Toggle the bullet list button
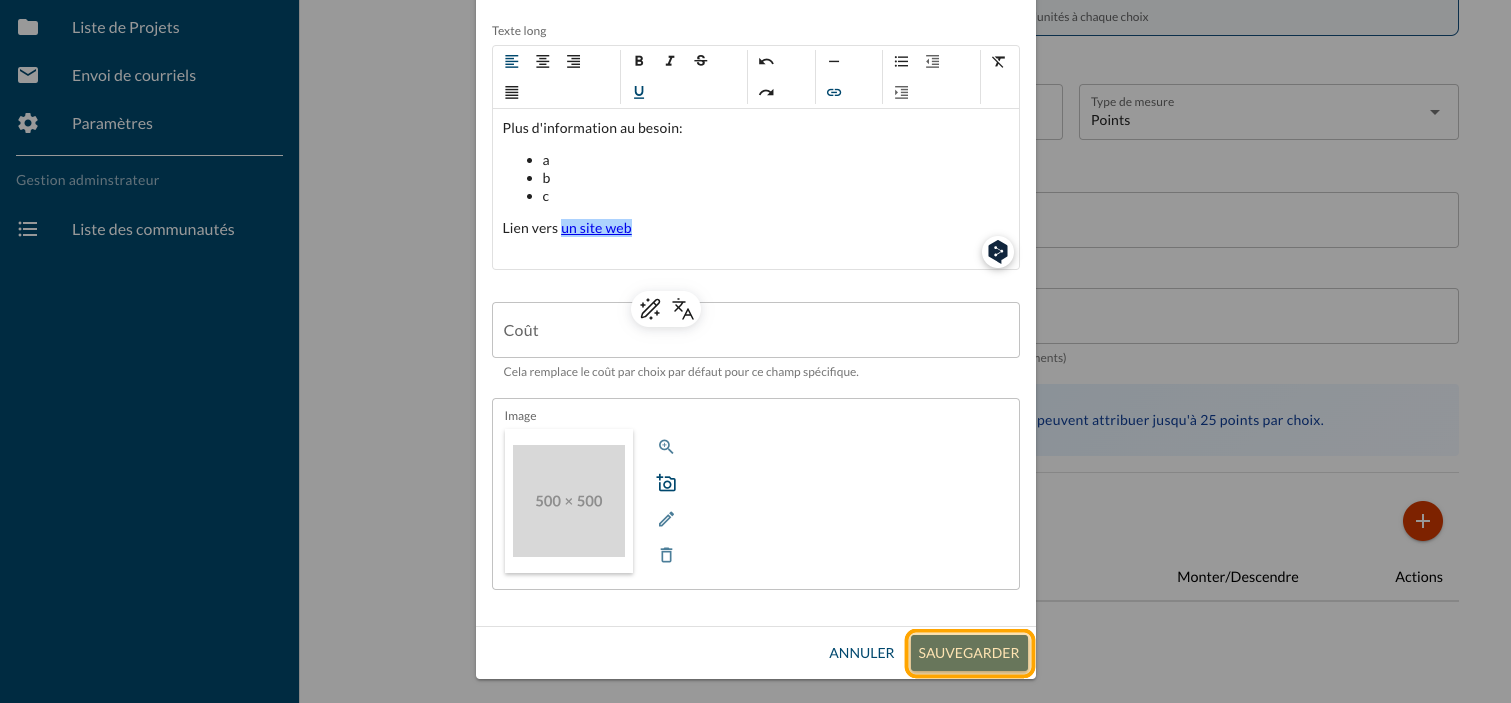Viewport: 1511px width, 703px height. [x=901, y=61]
